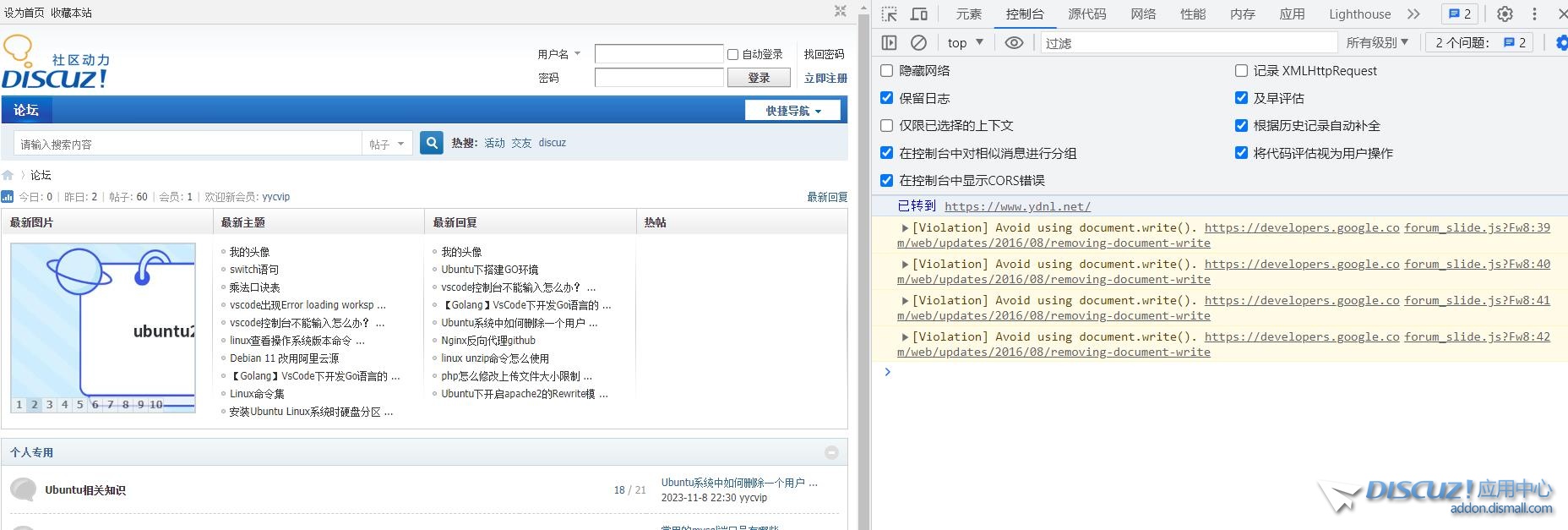Click the 设为首页 link

tap(24, 13)
